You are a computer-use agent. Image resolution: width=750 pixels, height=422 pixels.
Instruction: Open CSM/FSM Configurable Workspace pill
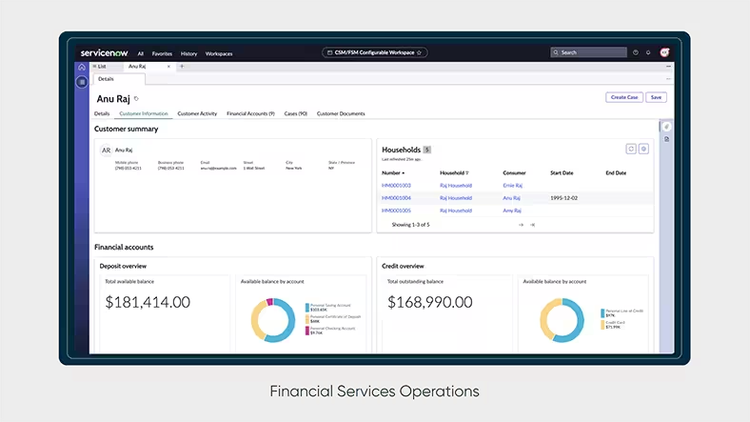tap(375, 53)
